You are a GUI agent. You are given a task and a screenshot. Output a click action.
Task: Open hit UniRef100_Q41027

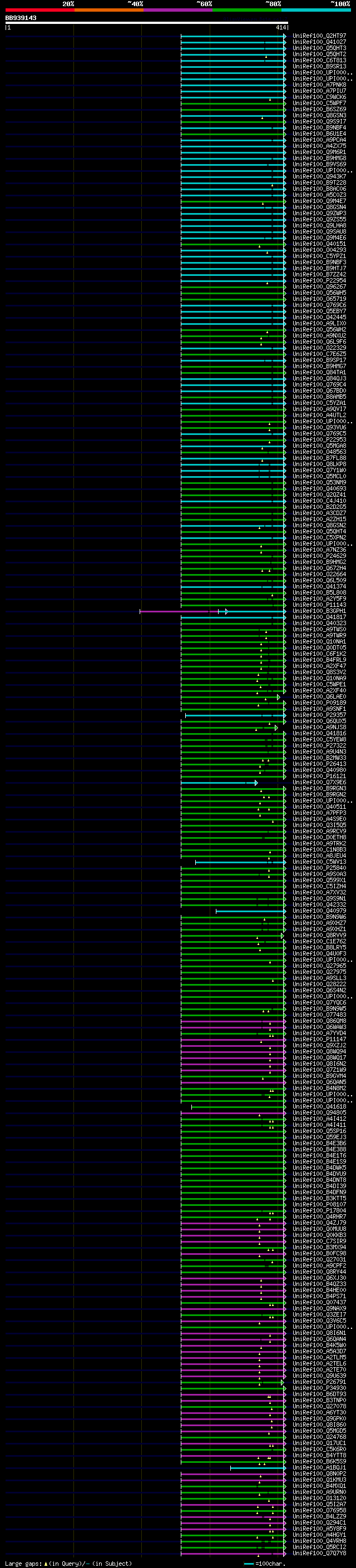point(319,42)
